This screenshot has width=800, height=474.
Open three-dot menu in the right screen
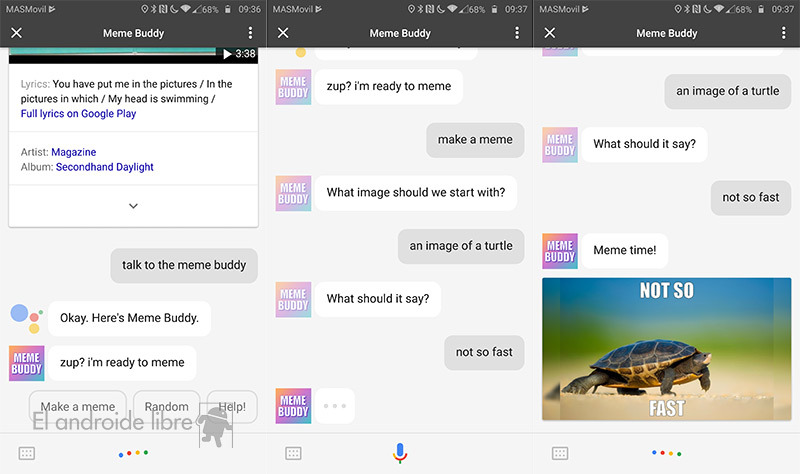coord(784,33)
